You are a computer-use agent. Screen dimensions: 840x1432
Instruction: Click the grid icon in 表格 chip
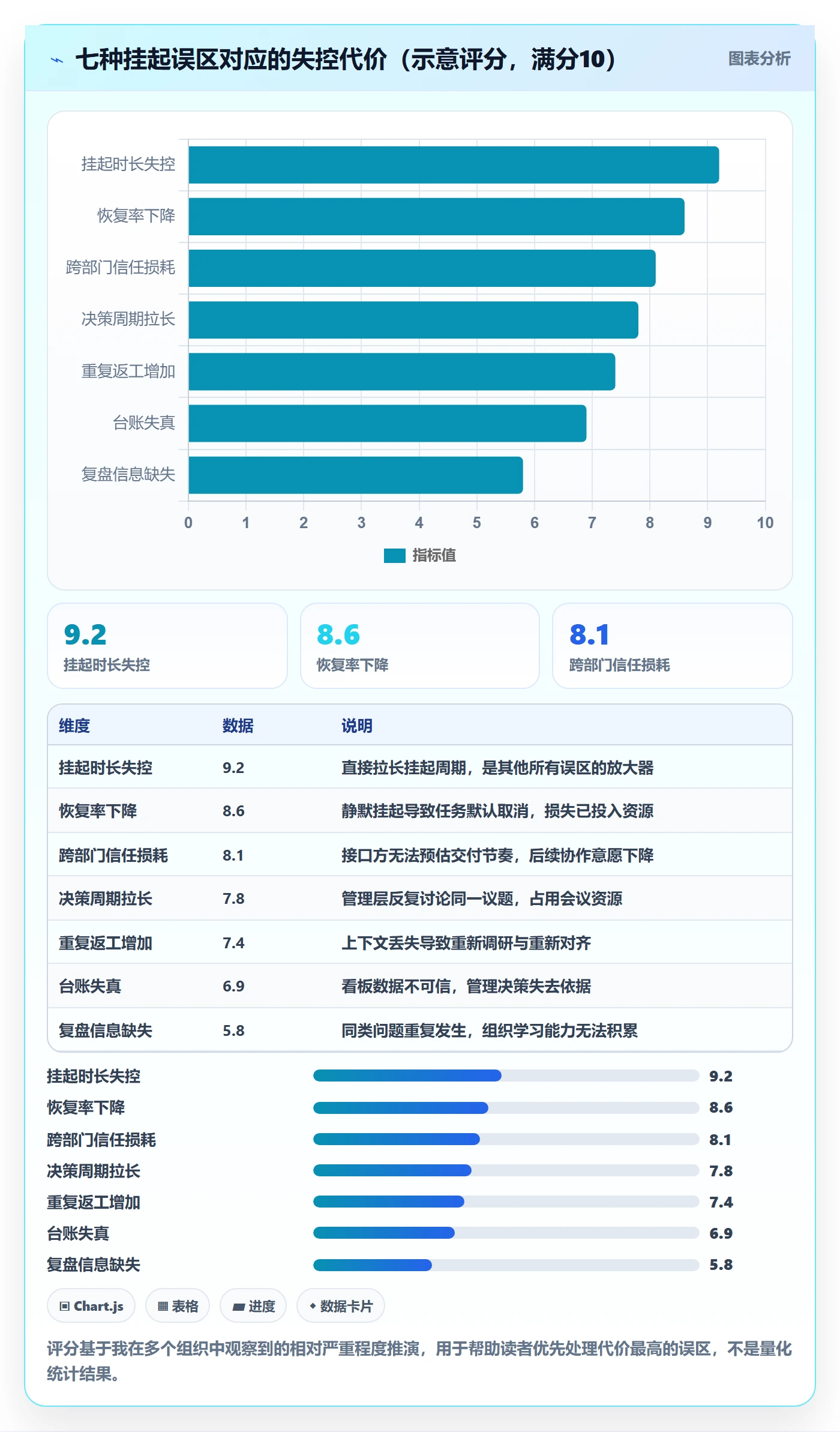[x=163, y=1307]
